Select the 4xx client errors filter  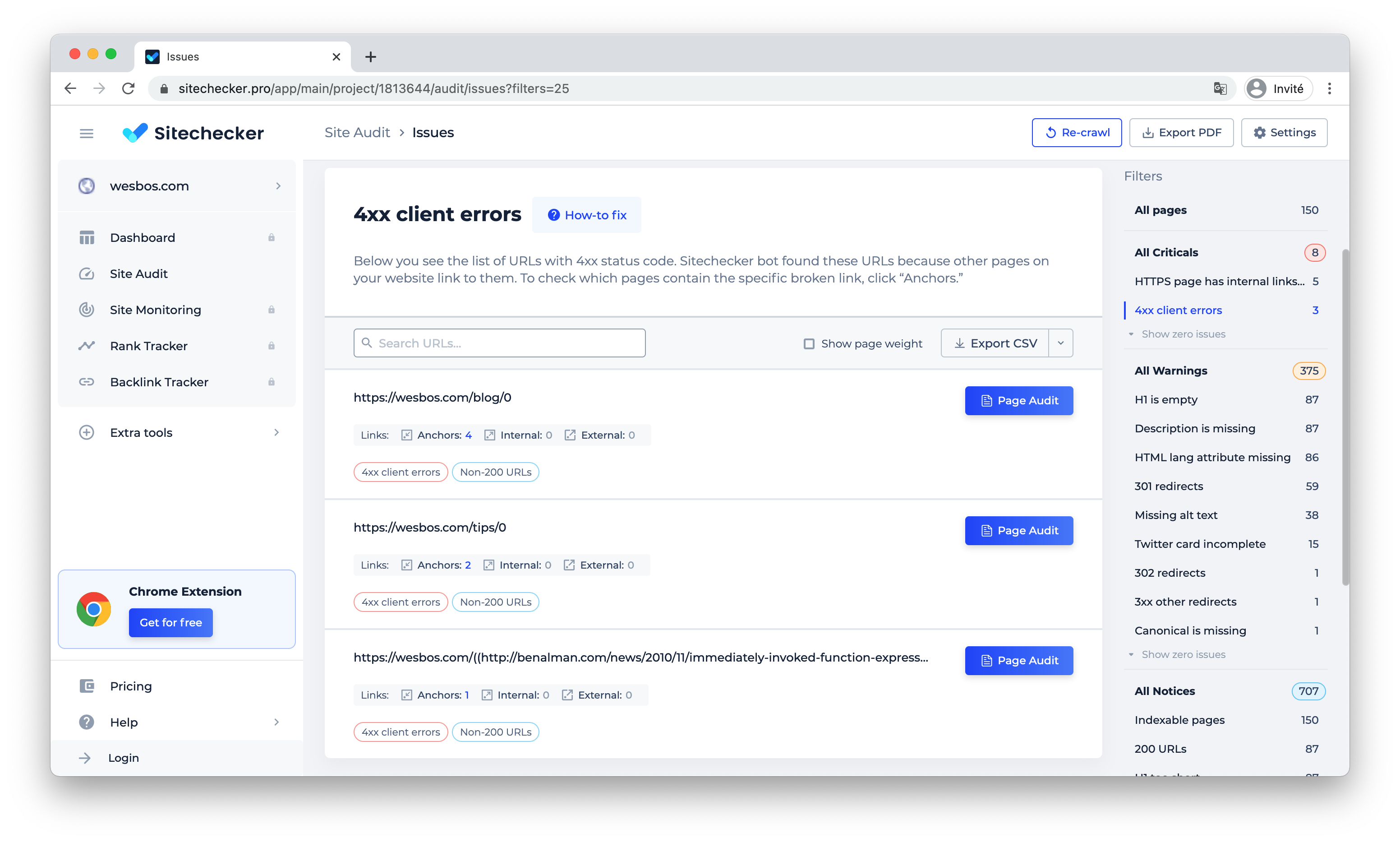point(1178,310)
